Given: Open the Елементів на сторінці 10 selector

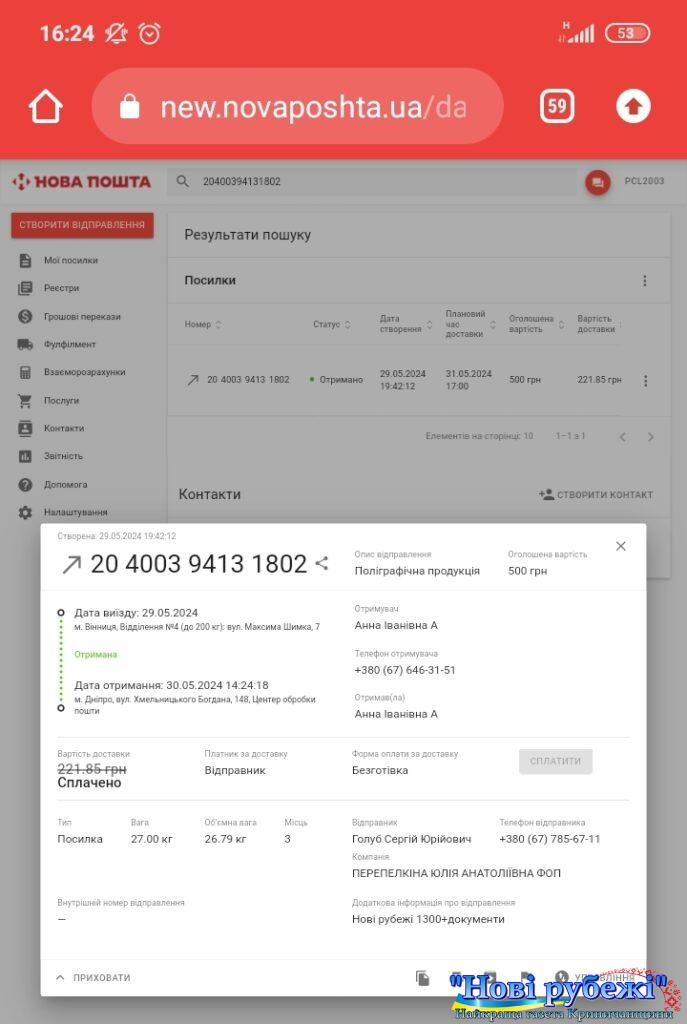Looking at the screenshot, I should pos(479,436).
